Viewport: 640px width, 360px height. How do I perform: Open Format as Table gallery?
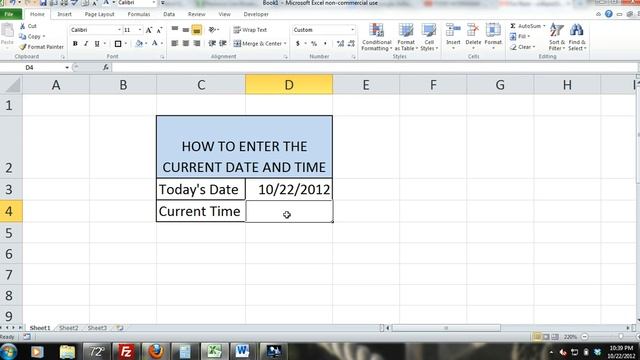[x=406, y=37]
